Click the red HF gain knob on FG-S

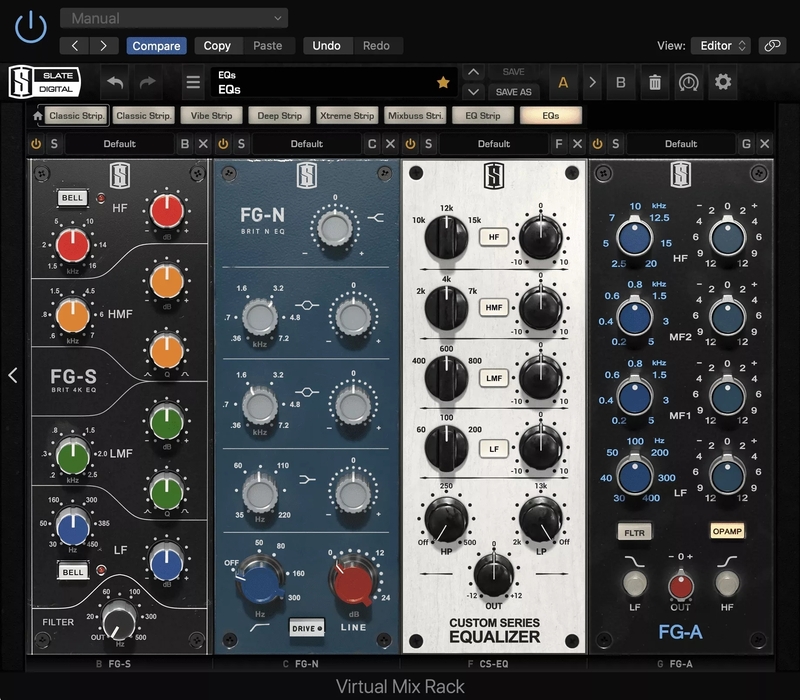click(167, 211)
